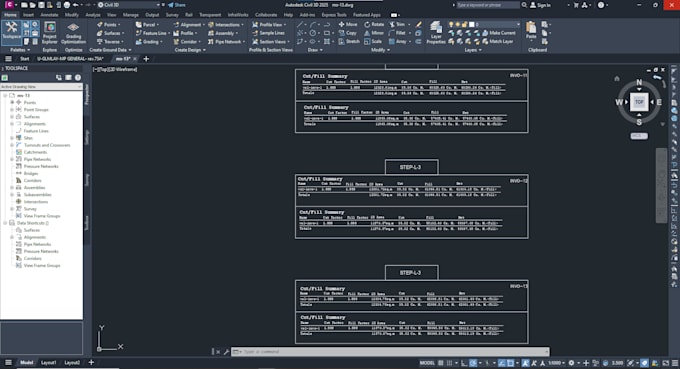Screen dimensions: 680x369
Task: Expand the Modify panel options
Action: pos(380,50)
